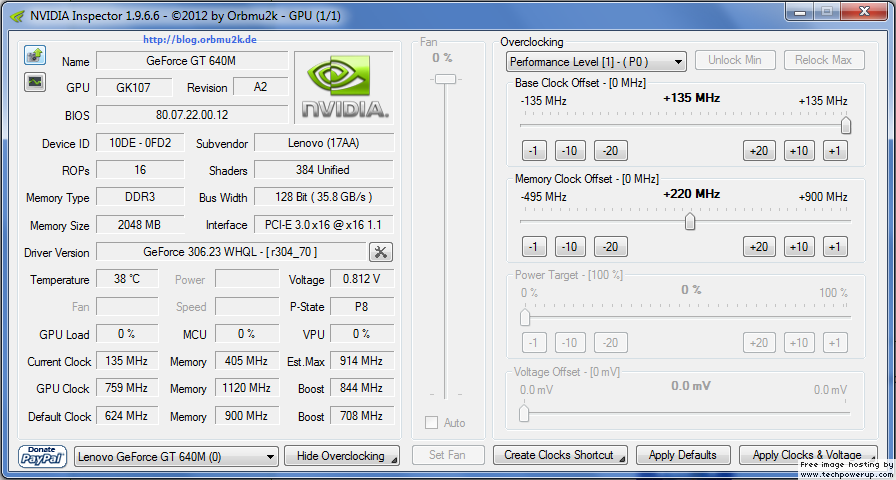Screen dimensions: 896x480
Task: Click the Set Fan button
Action: pyautogui.click(x=447, y=455)
